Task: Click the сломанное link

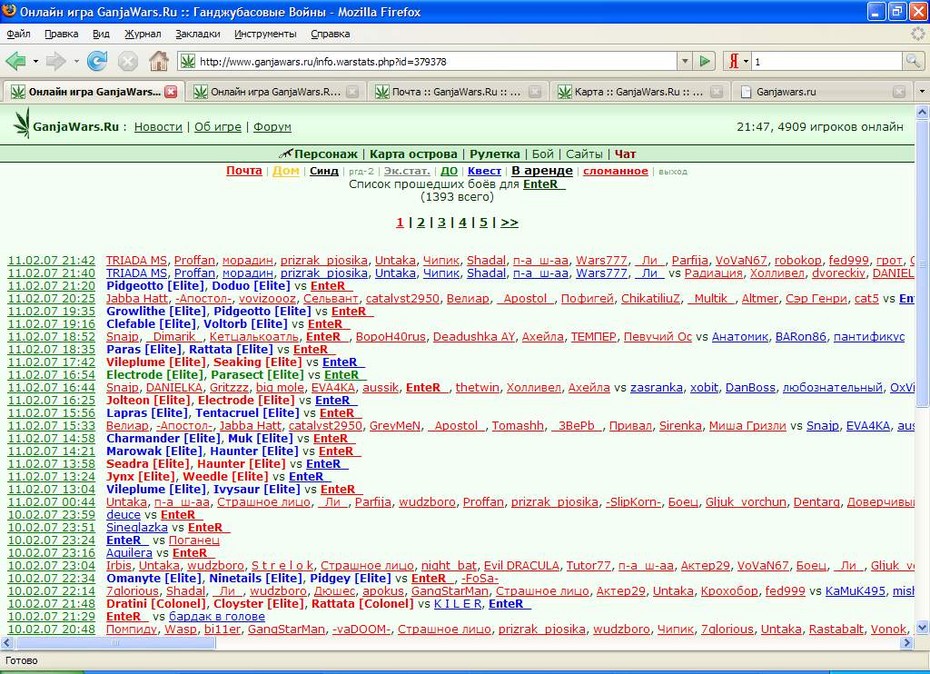Action: [615, 171]
